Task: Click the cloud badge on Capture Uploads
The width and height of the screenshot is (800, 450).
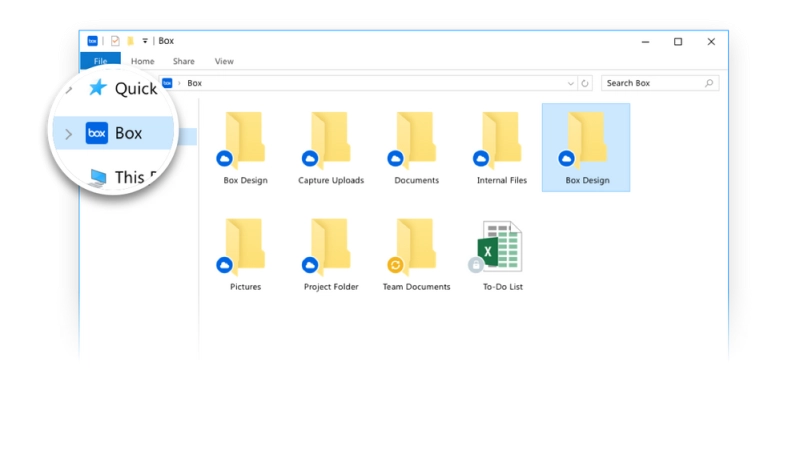Action: click(x=310, y=159)
